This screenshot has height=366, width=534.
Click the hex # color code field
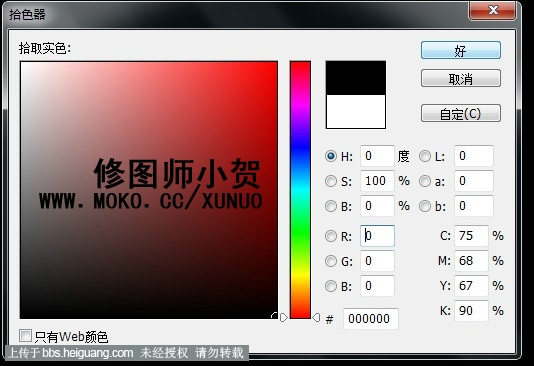coord(371,319)
